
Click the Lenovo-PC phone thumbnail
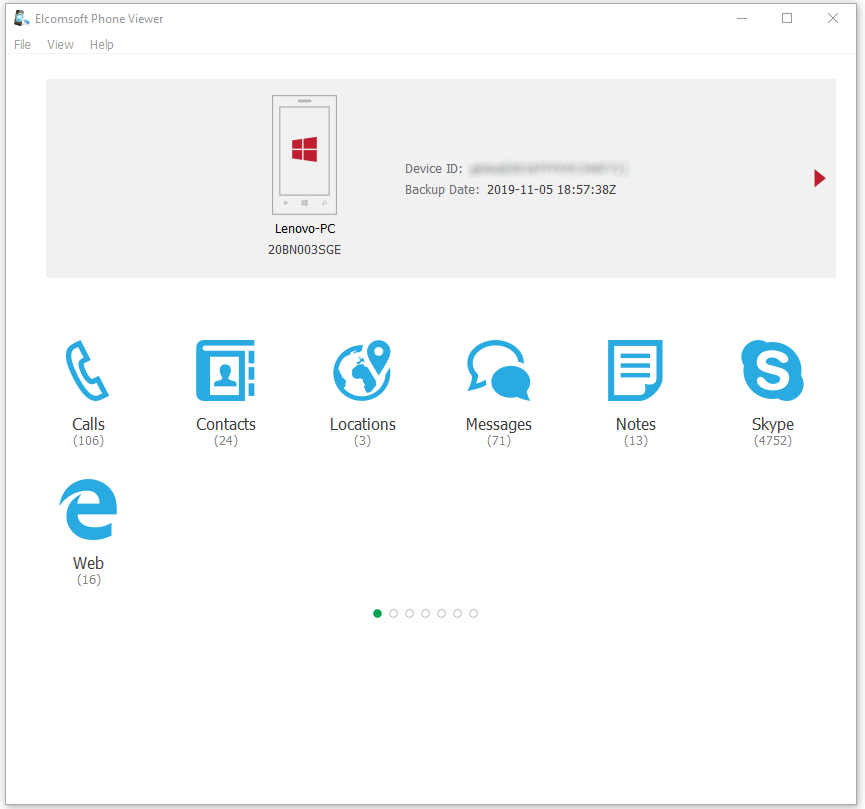304,155
